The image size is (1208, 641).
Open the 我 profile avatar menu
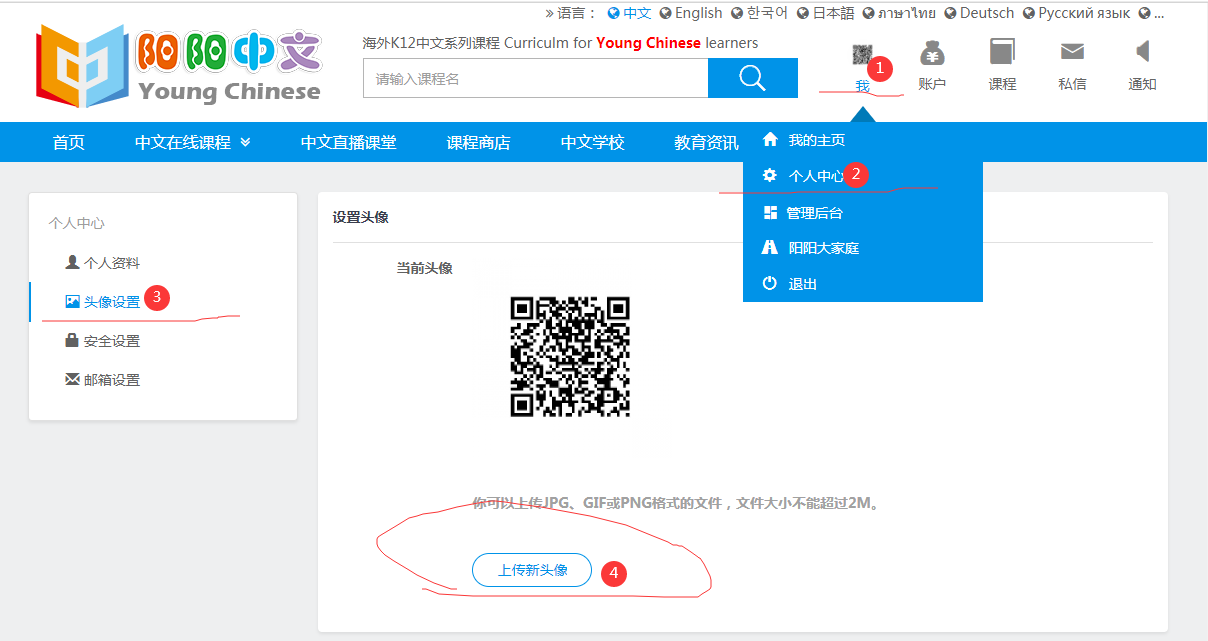[x=862, y=66]
